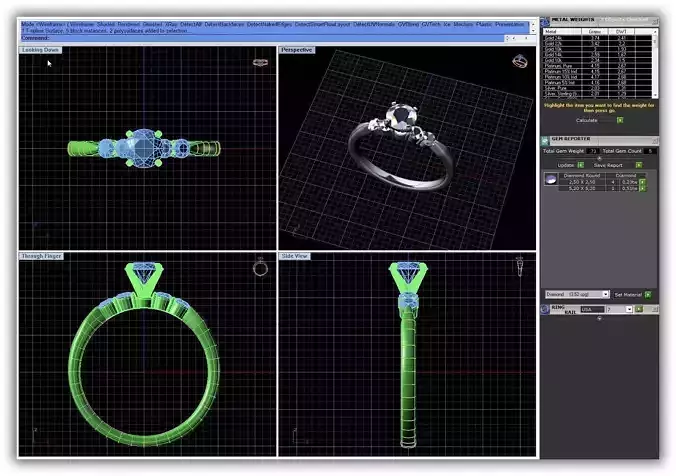
Task: Click Diamond Round column header
Action: click(x=582, y=175)
